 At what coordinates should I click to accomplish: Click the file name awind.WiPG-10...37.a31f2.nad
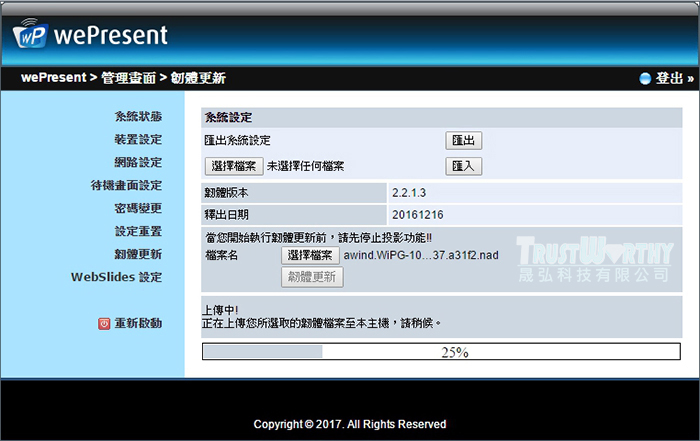click(421, 255)
